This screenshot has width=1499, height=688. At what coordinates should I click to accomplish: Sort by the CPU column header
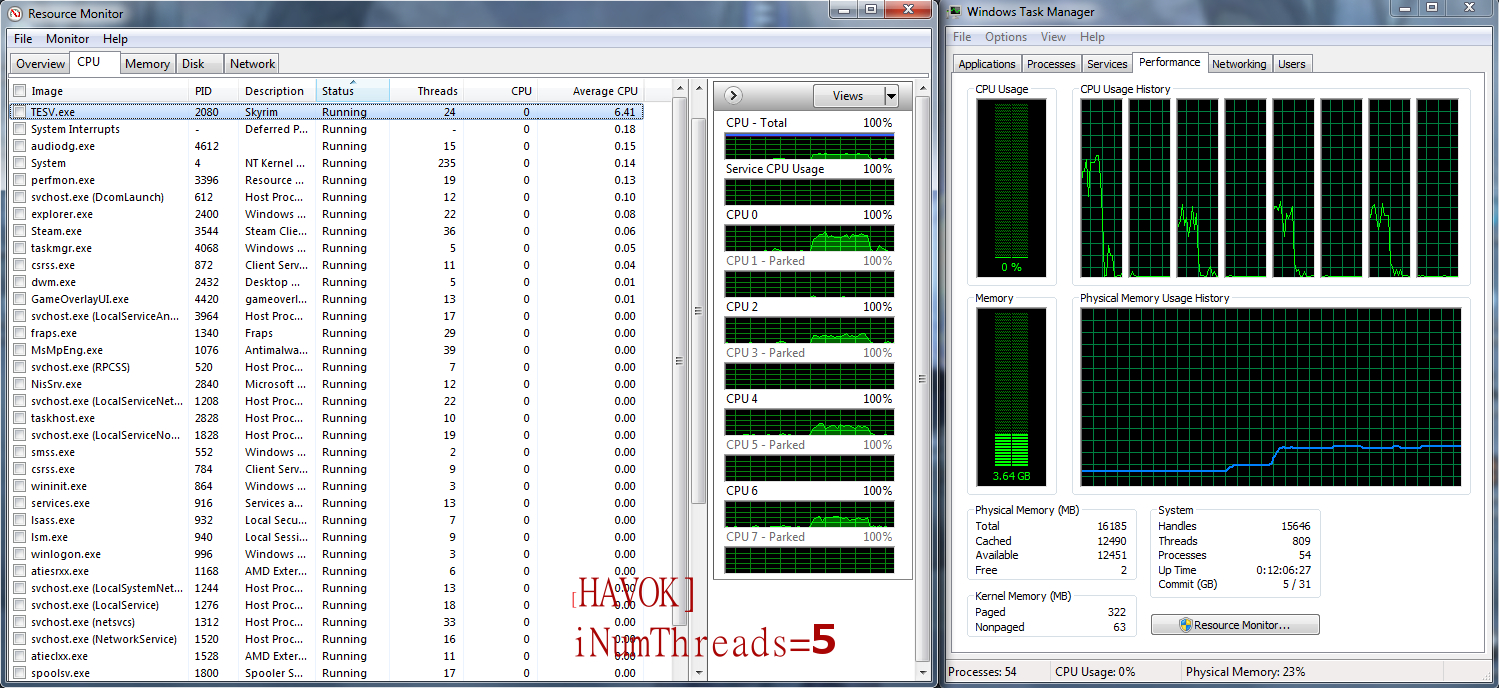click(x=501, y=91)
